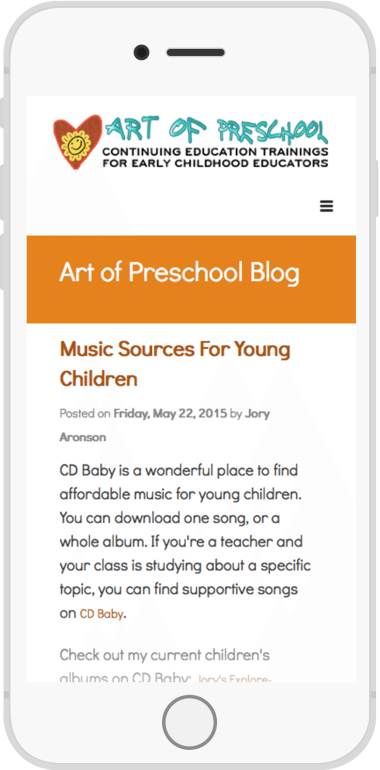This screenshot has height=770, width=380.
Task: Open the hamburger navigation menu
Action: click(326, 206)
